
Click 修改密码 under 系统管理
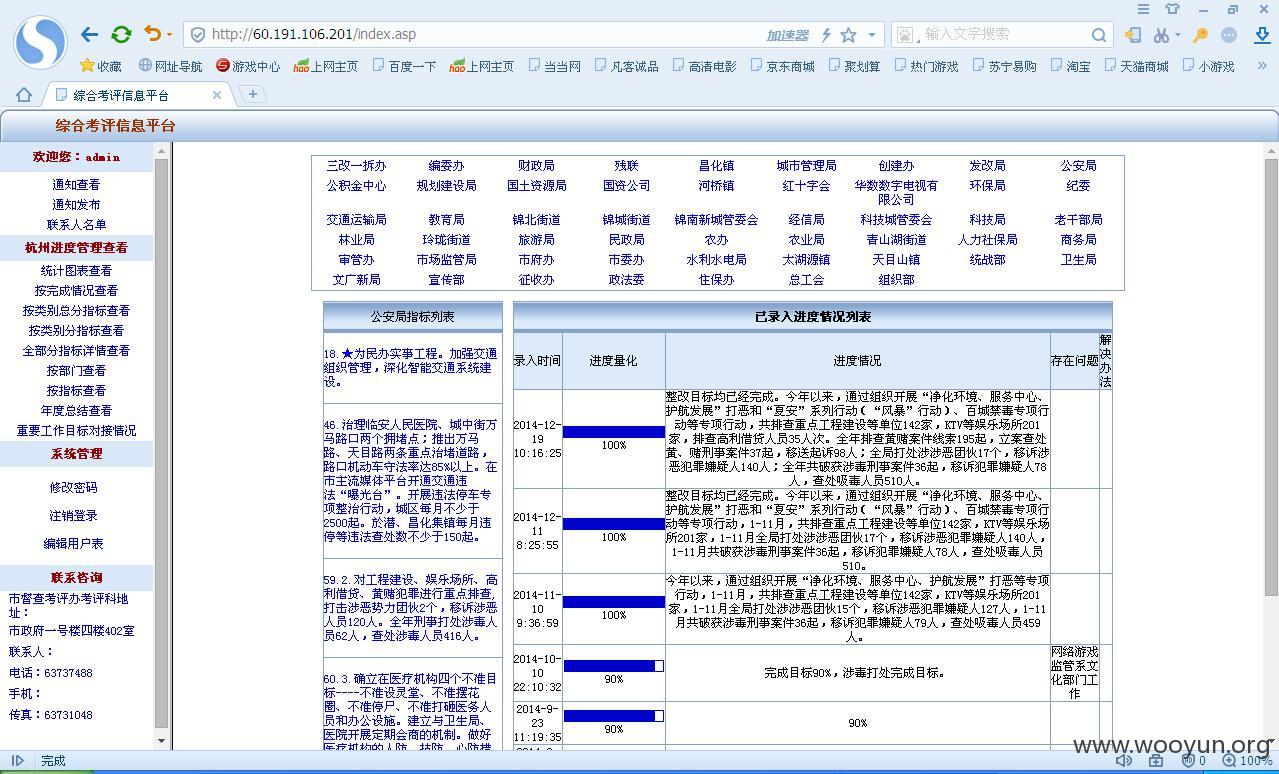click(74, 488)
